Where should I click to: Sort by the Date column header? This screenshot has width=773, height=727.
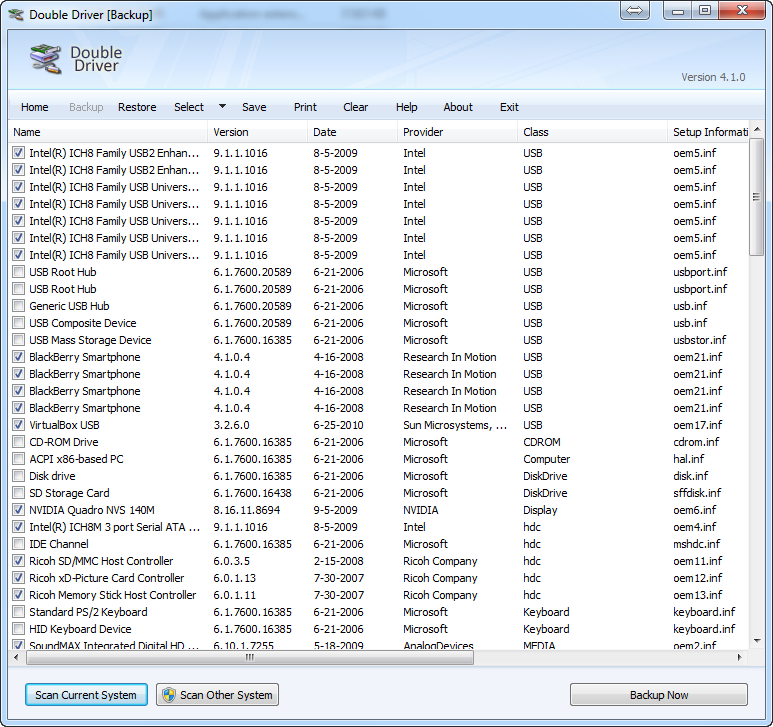coord(352,132)
